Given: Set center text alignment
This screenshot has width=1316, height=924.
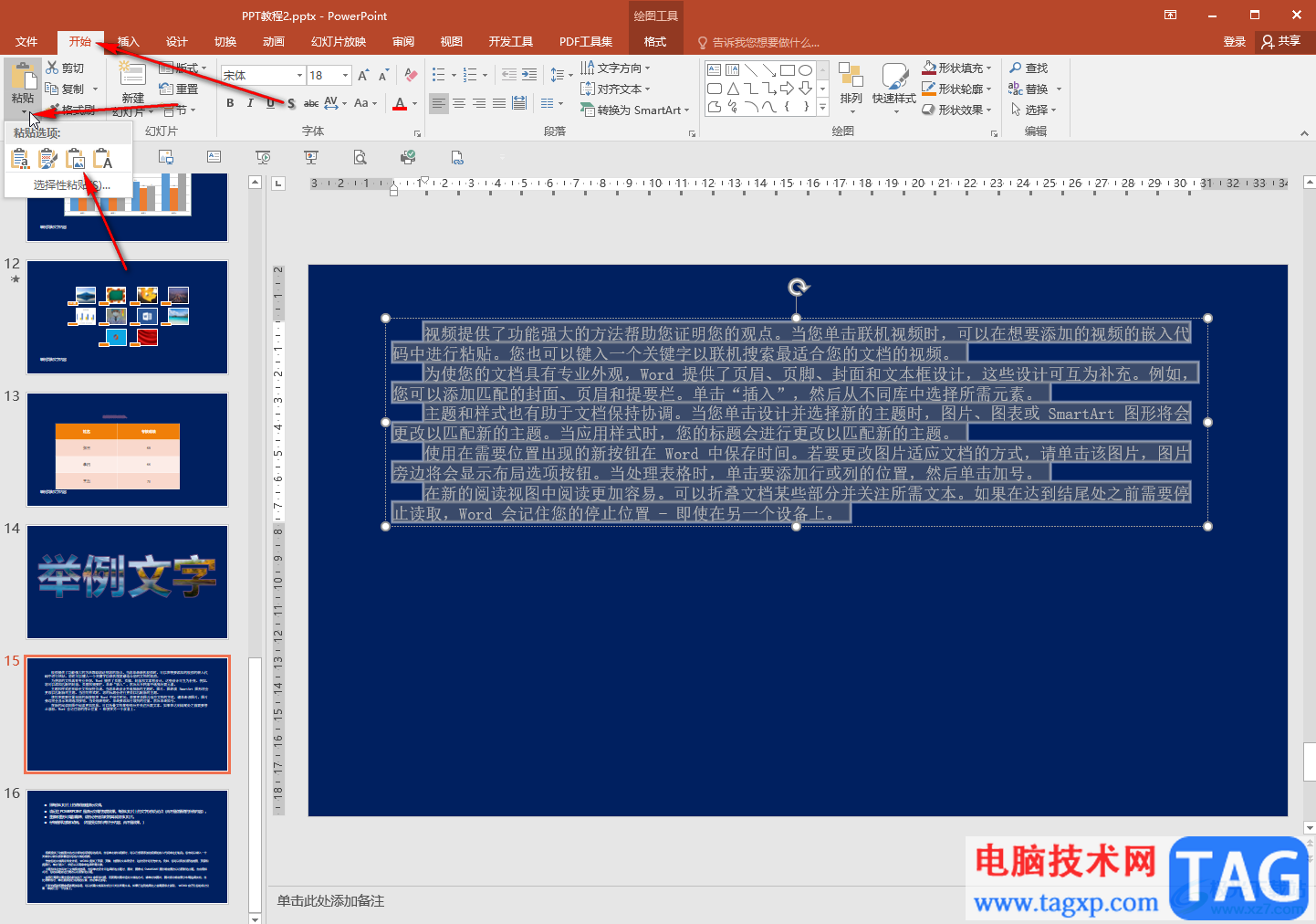Looking at the screenshot, I should pyautogui.click(x=459, y=103).
